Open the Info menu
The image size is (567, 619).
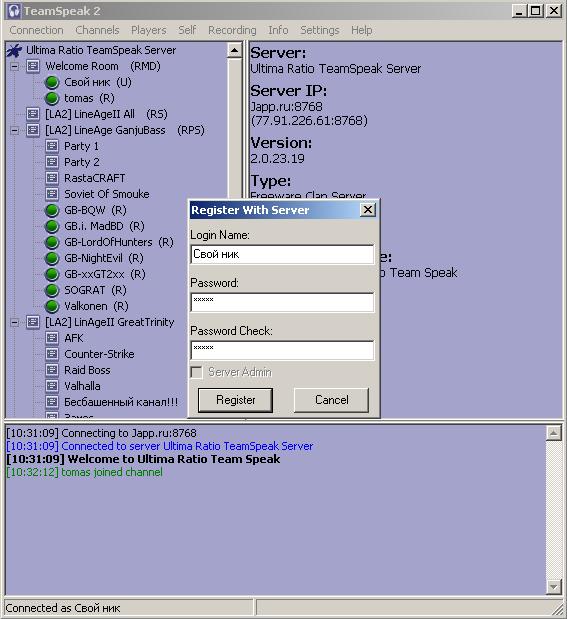pos(278,30)
